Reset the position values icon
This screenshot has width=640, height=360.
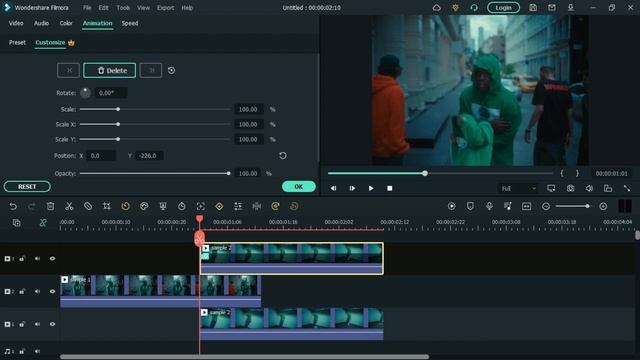point(282,156)
